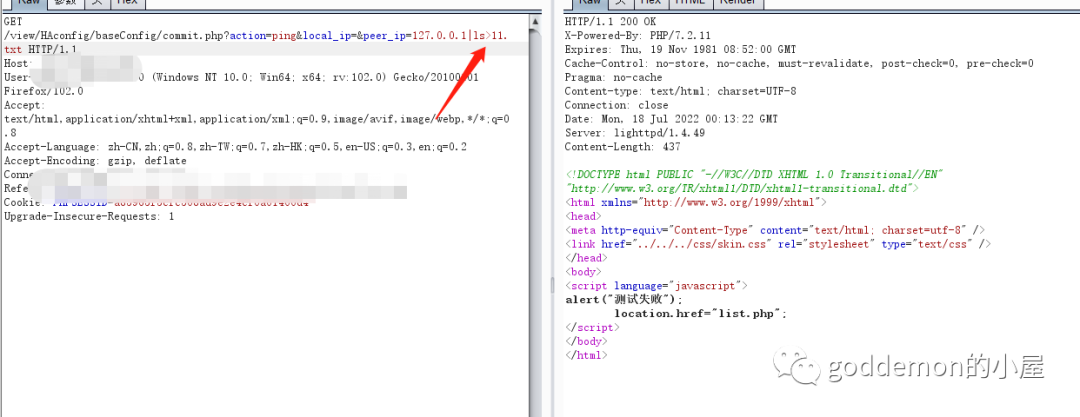
Task: Click the closing '</script>' tag
Action: click(592, 327)
